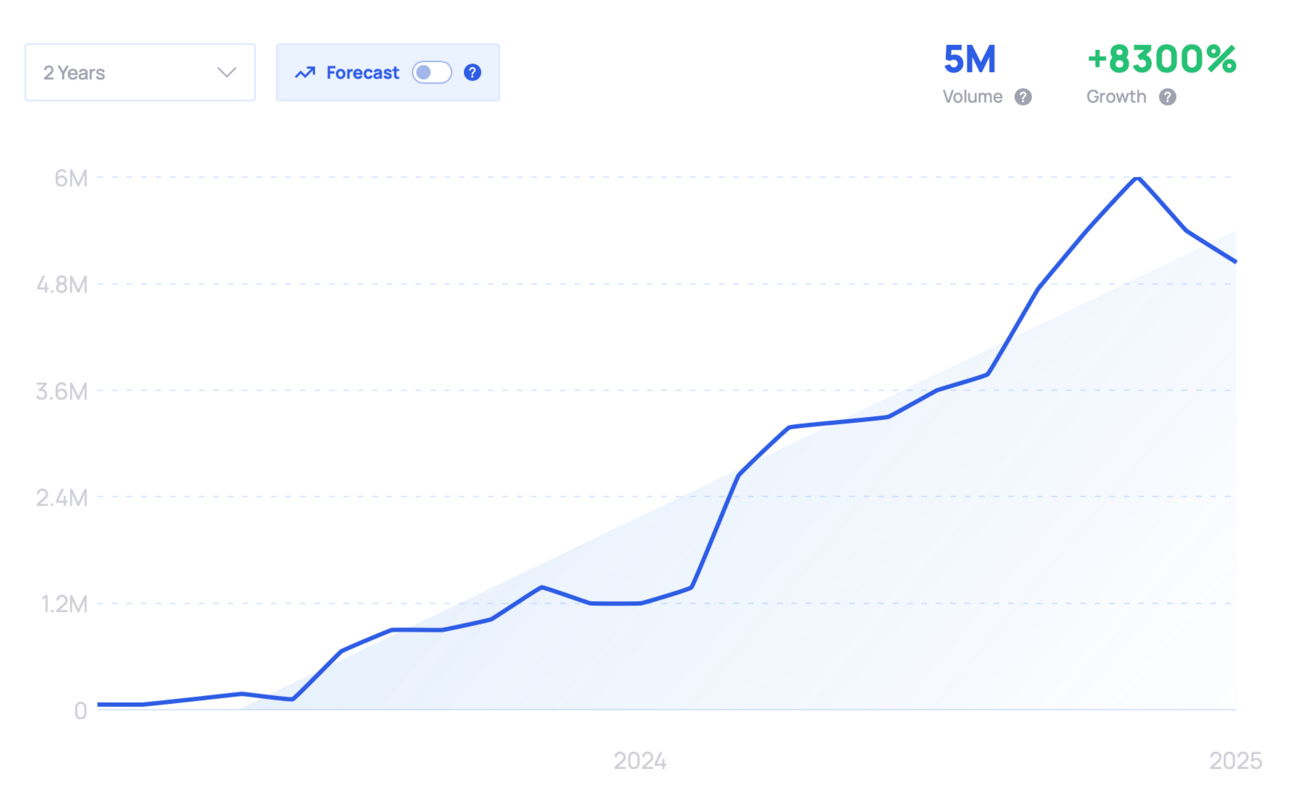1292x808 pixels.
Task: Click the +8300% growth figure
Action: pos(1161,60)
